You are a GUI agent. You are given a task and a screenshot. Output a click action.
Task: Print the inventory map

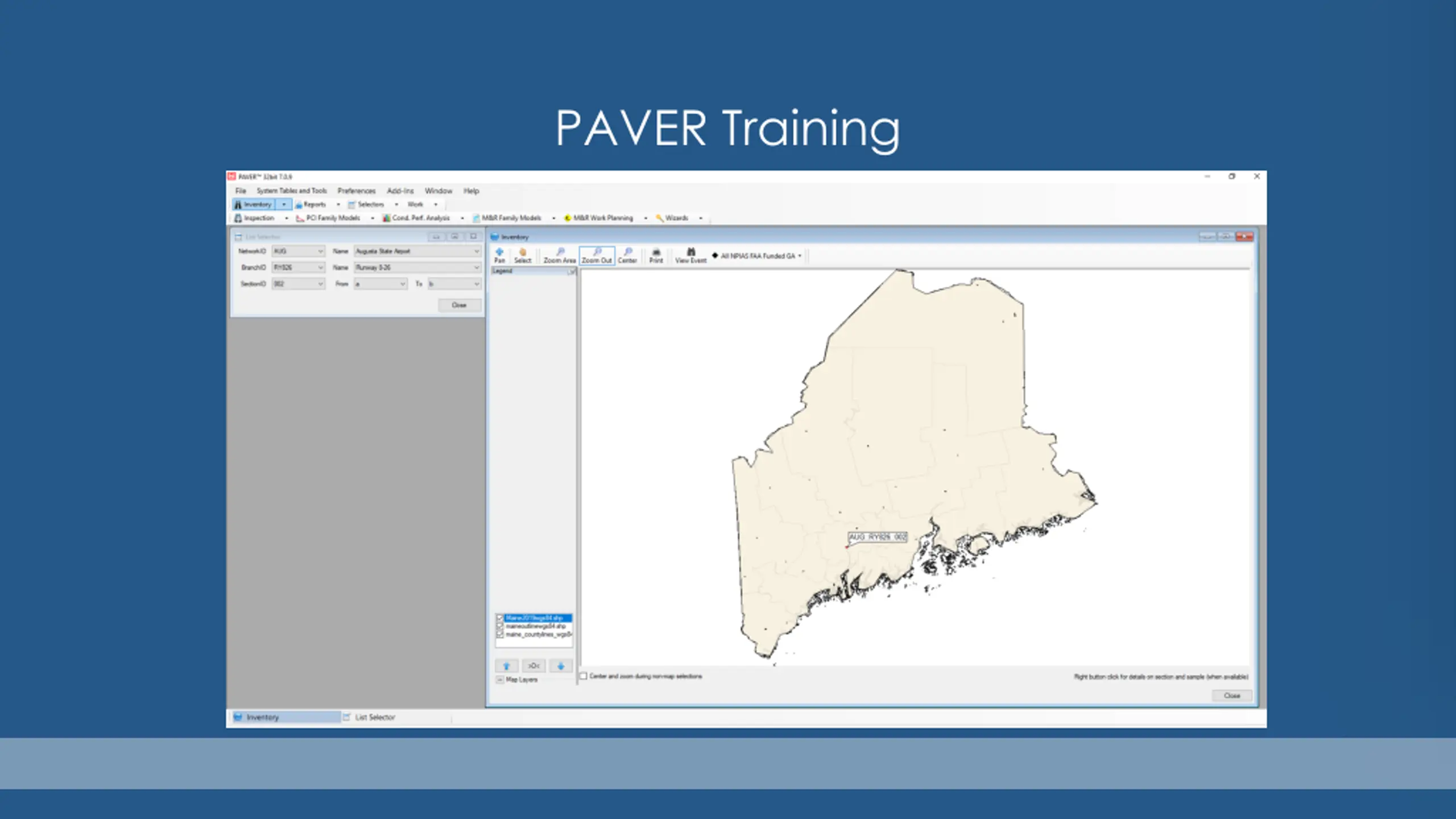pyautogui.click(x=656, y=255)
